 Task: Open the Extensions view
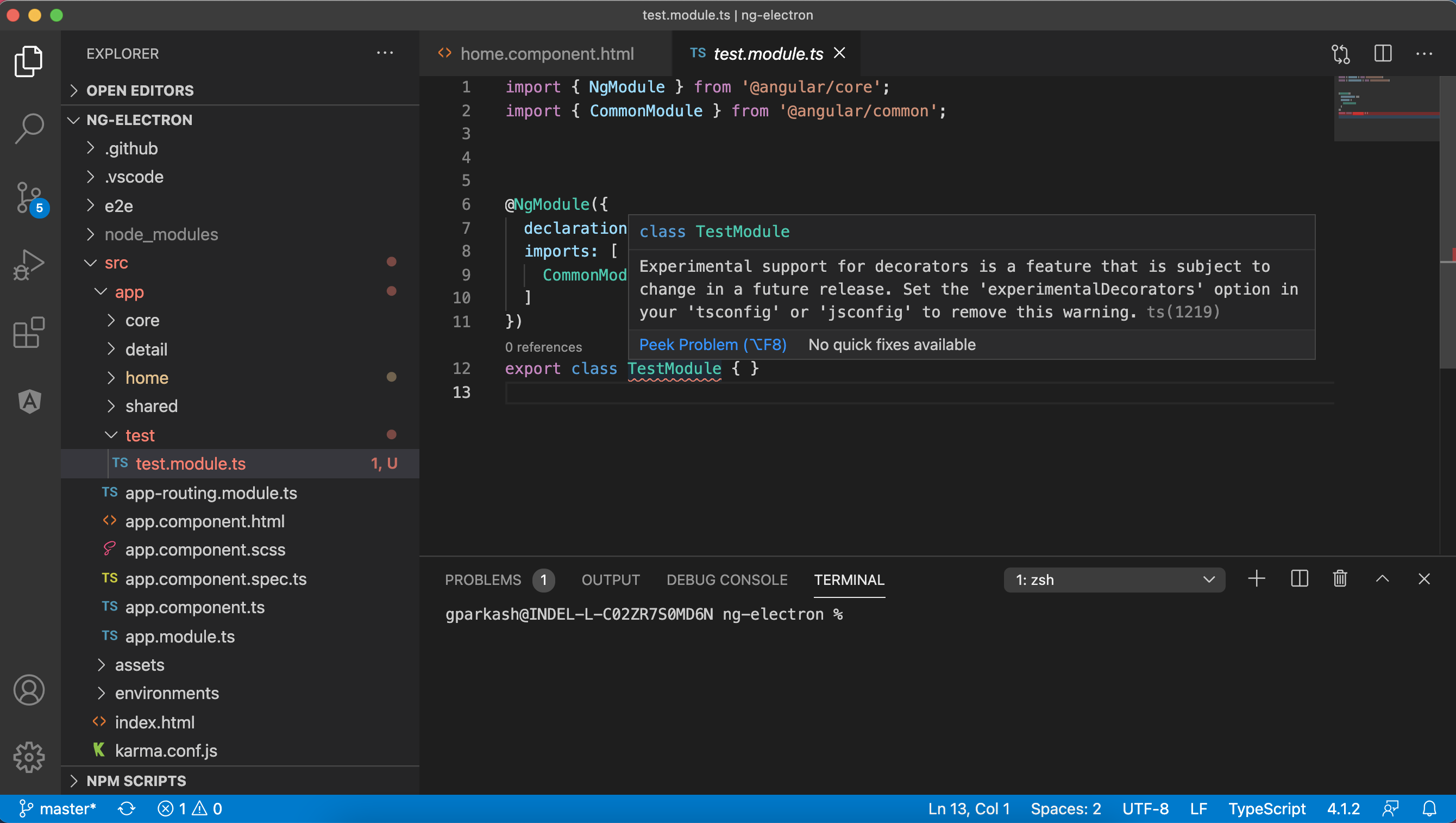coord(29,333)
